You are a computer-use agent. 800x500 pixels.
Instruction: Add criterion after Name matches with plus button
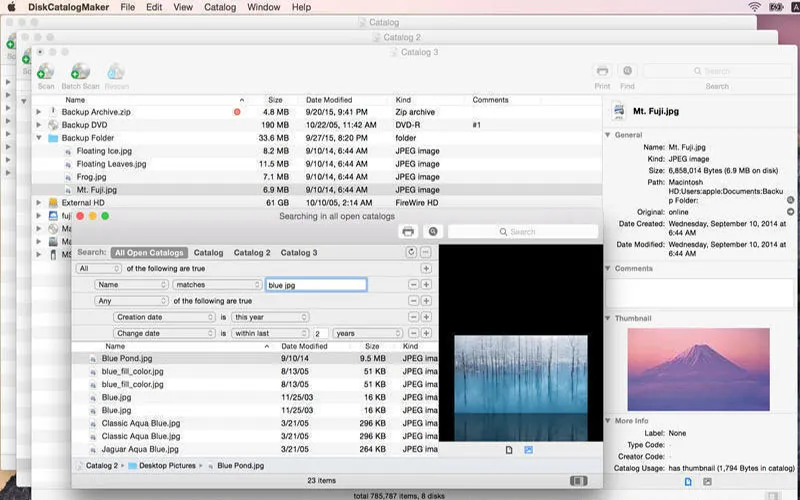click(x=426, y=285)
